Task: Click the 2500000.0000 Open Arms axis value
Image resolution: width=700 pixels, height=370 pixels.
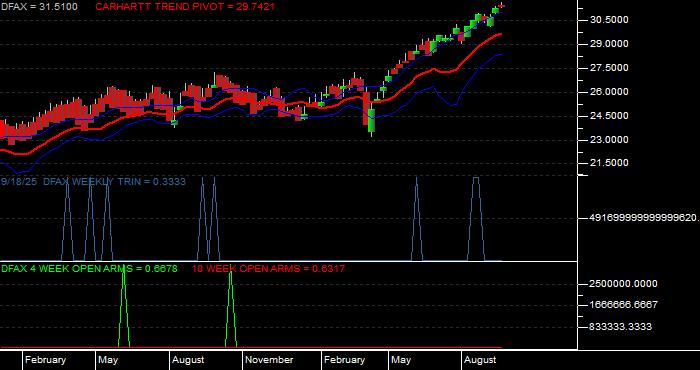Action: [x=623, y=284]
